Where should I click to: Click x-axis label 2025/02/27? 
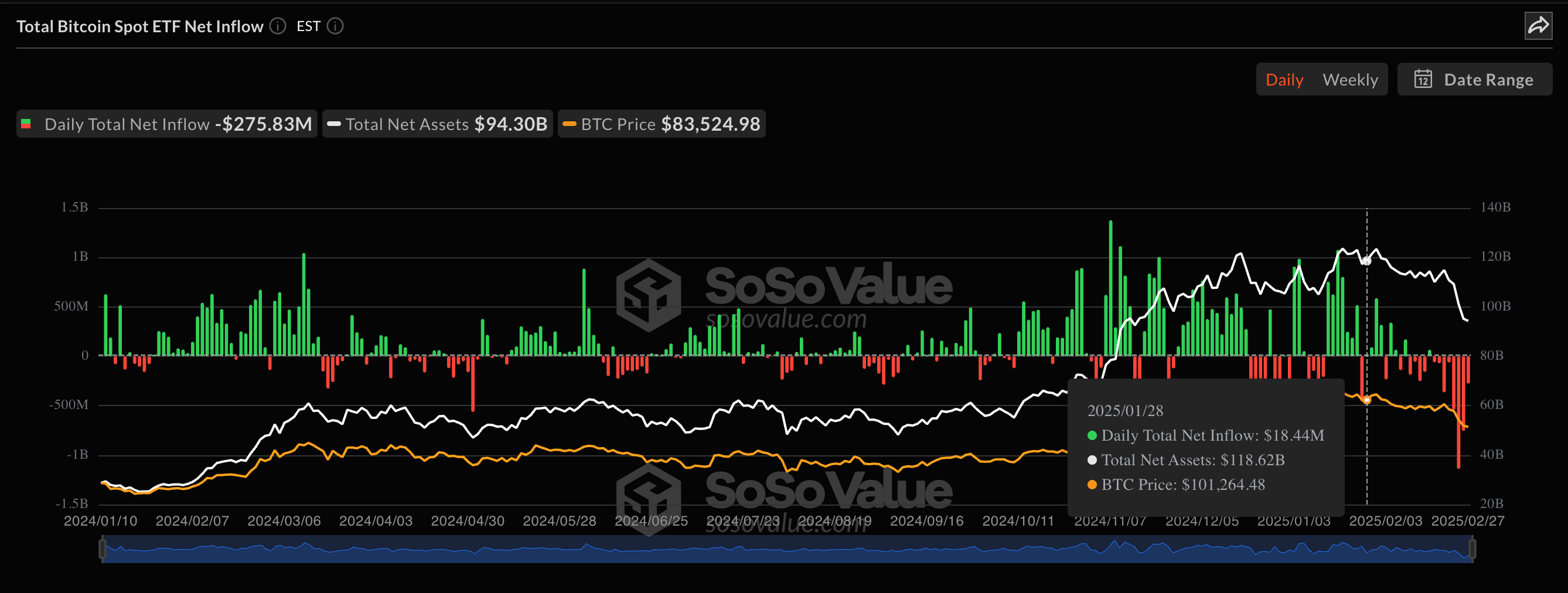click(x=1467, y=521)
